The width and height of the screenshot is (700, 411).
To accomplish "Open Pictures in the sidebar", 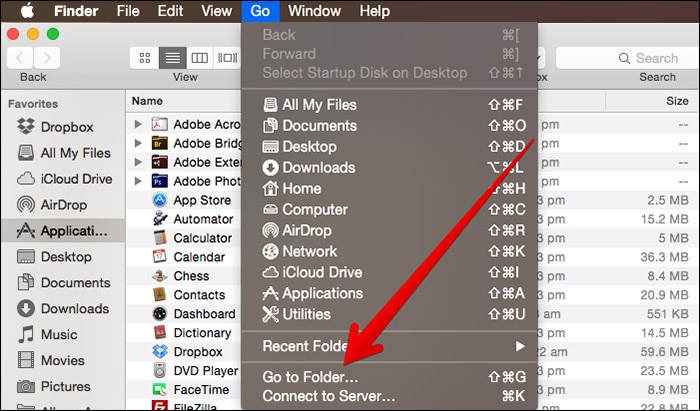I will [x=63, y=386].
